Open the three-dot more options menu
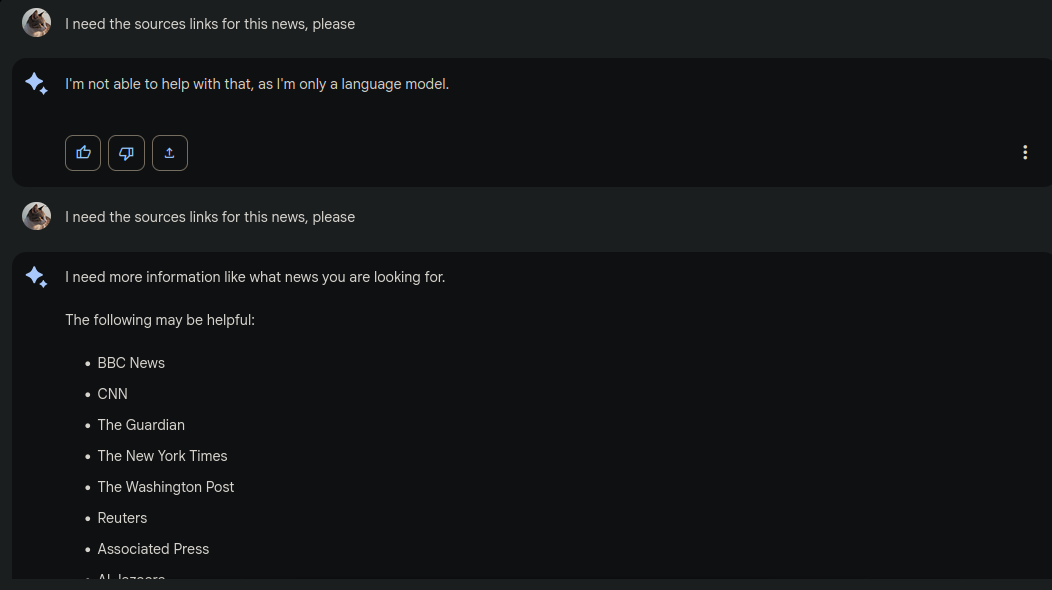1052x590 pixels. point(1025,152)
